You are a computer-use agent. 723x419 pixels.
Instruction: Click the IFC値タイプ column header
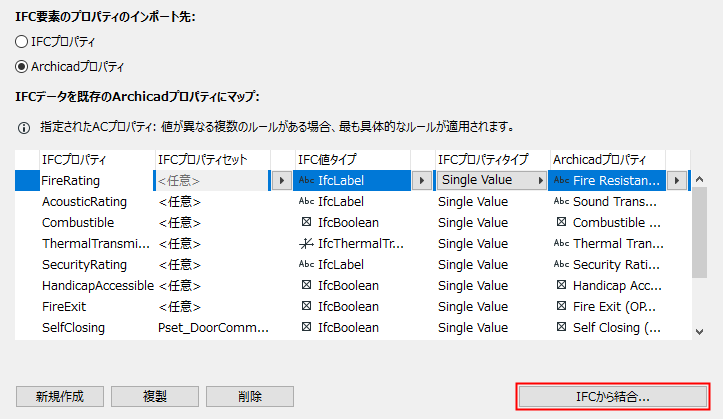[326, 159]
